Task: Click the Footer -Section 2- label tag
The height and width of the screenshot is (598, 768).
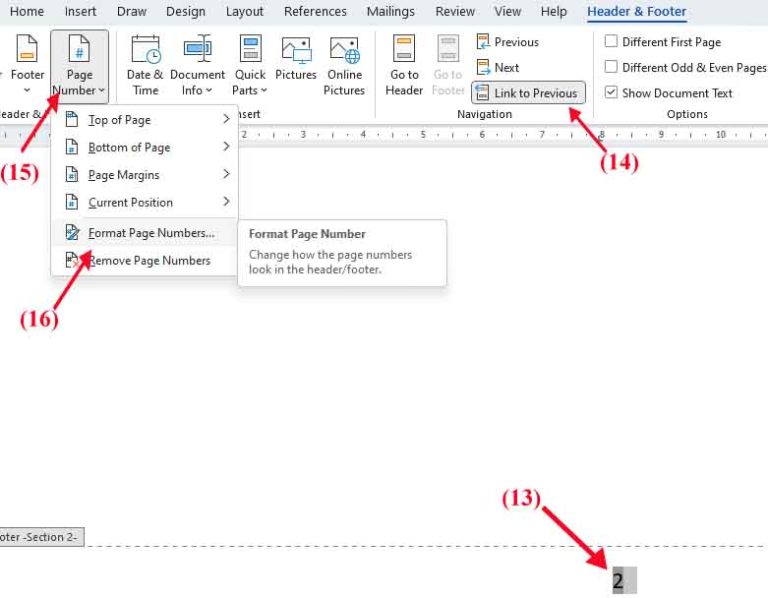Action: pyautogui.click(x=41, y=537)
